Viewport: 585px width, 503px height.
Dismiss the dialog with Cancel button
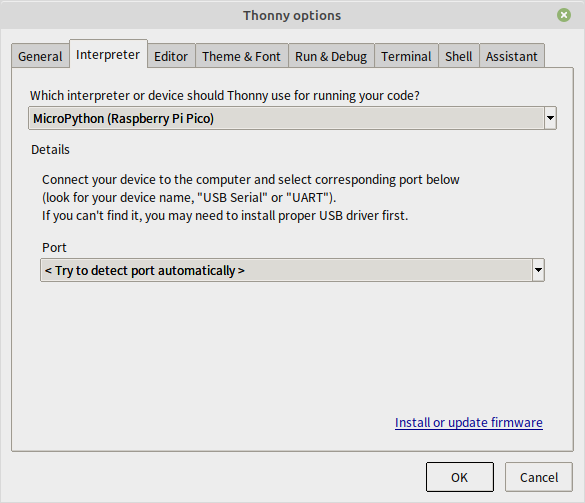point(539,477)
